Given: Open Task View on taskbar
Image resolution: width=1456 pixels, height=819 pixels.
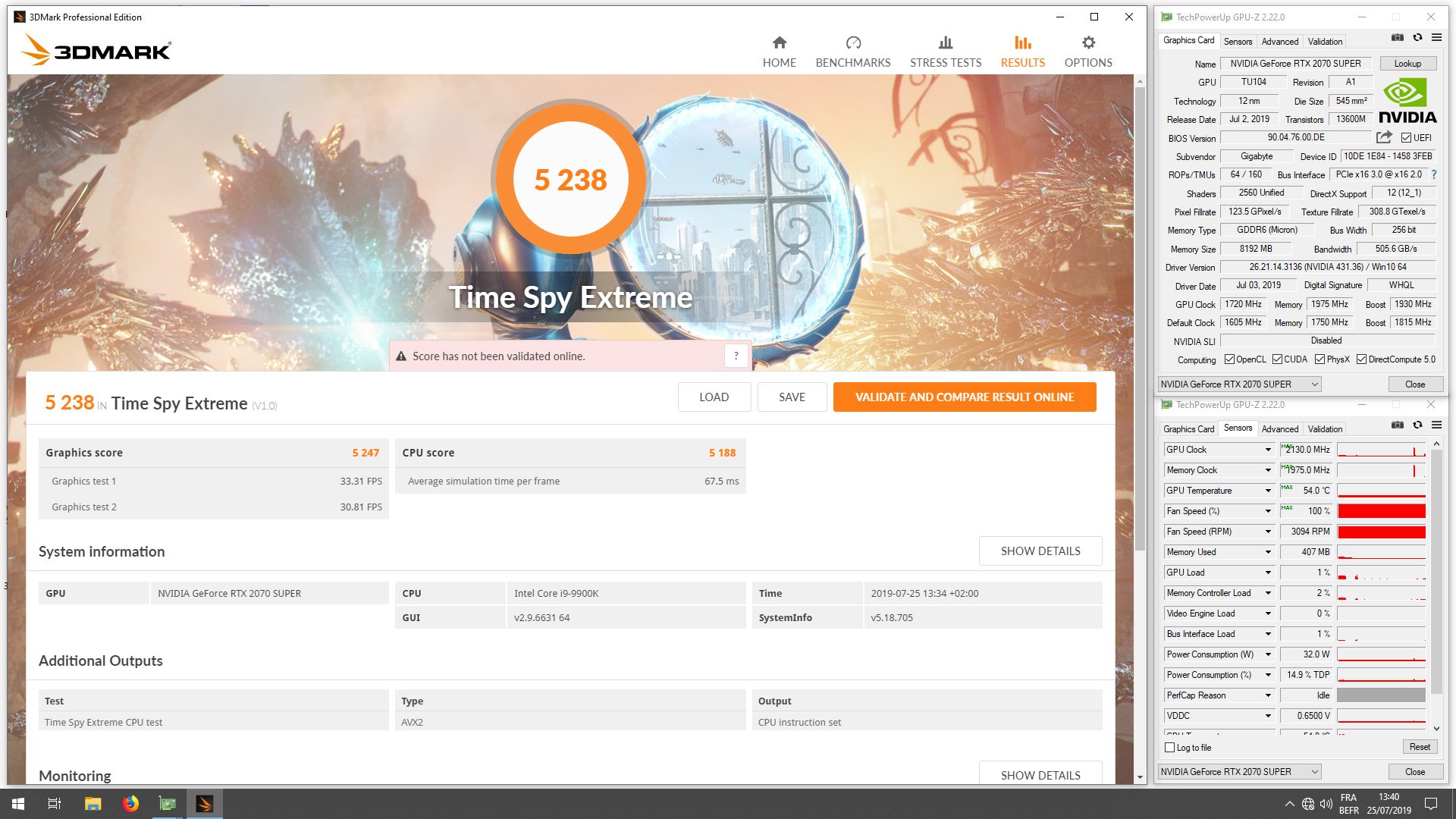Looking at the screenshot, I should point(55,804).
